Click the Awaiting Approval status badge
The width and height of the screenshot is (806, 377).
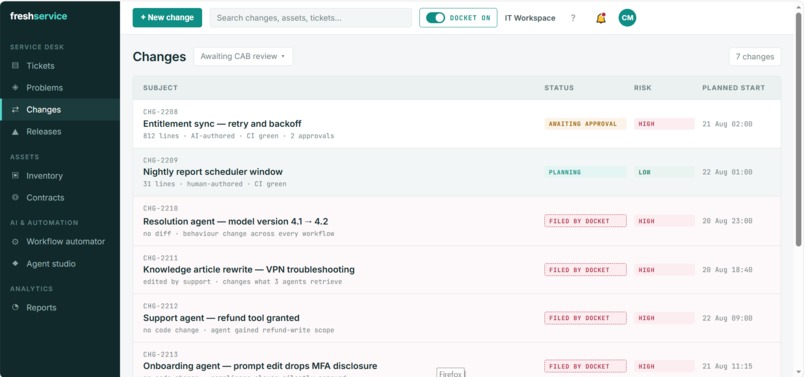point(585,124)
